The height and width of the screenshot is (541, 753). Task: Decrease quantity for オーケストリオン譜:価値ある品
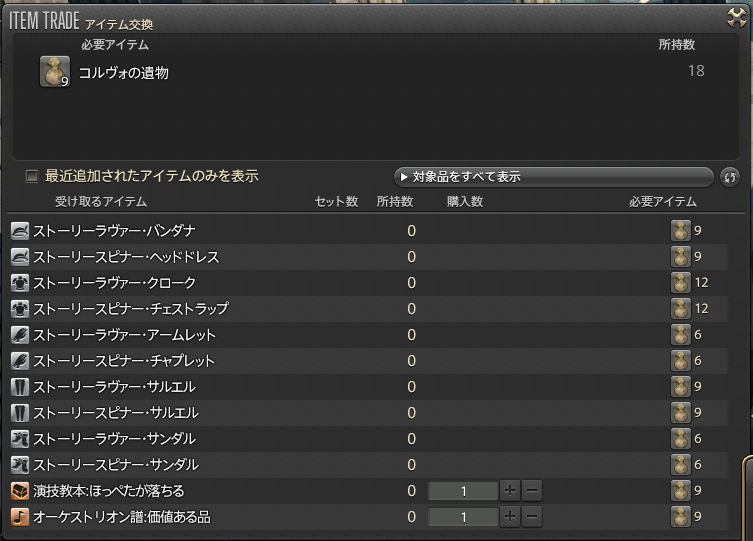coord(532,517)
